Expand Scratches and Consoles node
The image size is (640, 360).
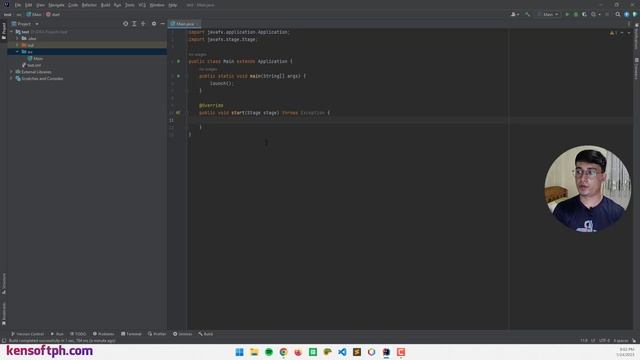pos(12,78)
